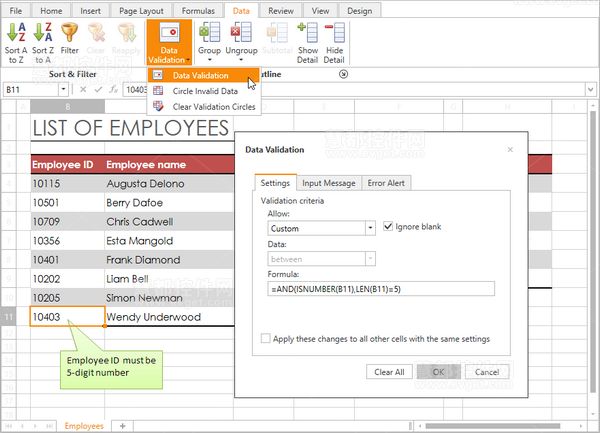600x433 pixels.
Task: Confirm validation with the OK button
Action: pos(439,372)
